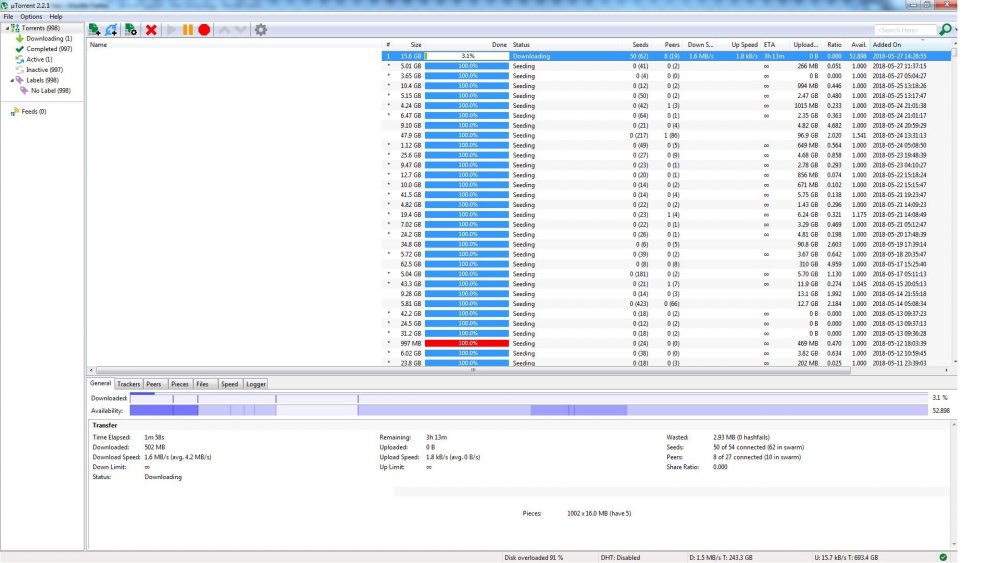Open the File menu
The height and width of the screenshot is (563, 1000).
pyautogui.click(x=8, y=17)
